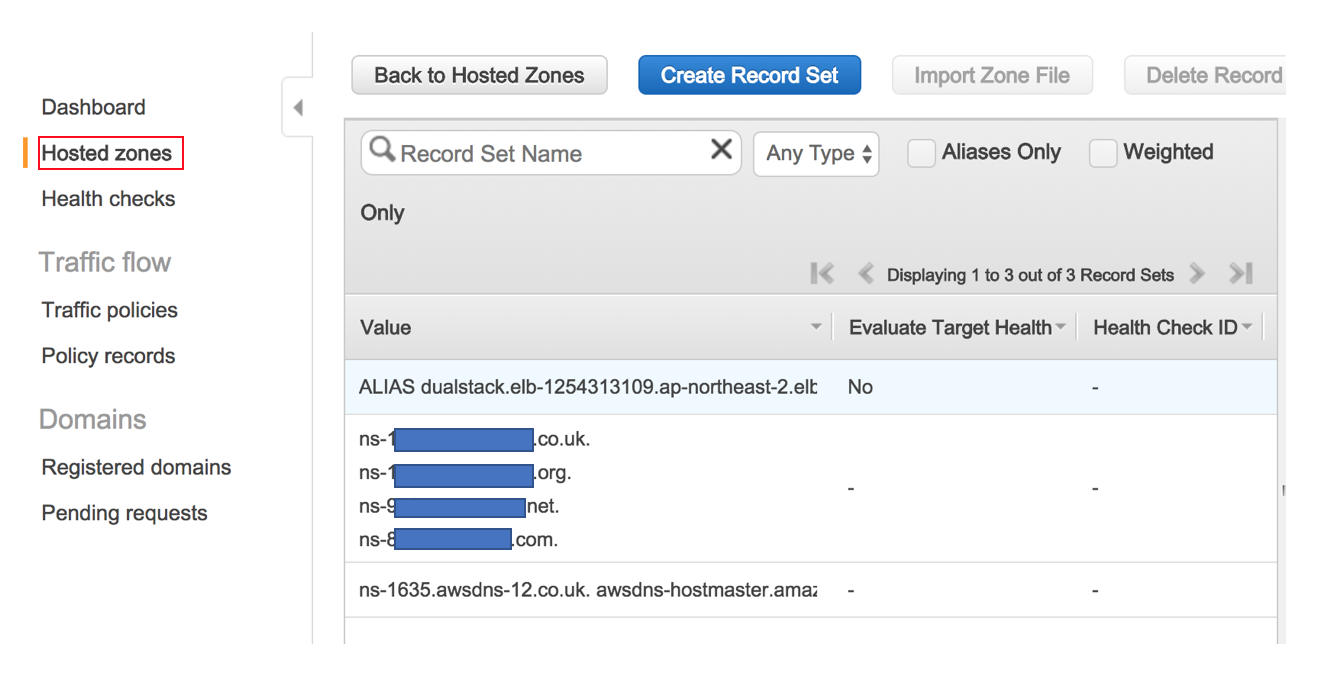
Task: Select the ALIAS dualstack.elb record row
Action: tap(588, 387)
